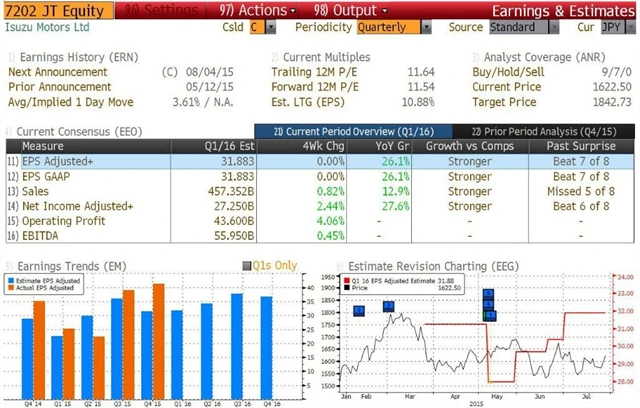Open the Csld dropdown arrow
The width and height of the screenshot is (640, 408).
click(271, 27)
